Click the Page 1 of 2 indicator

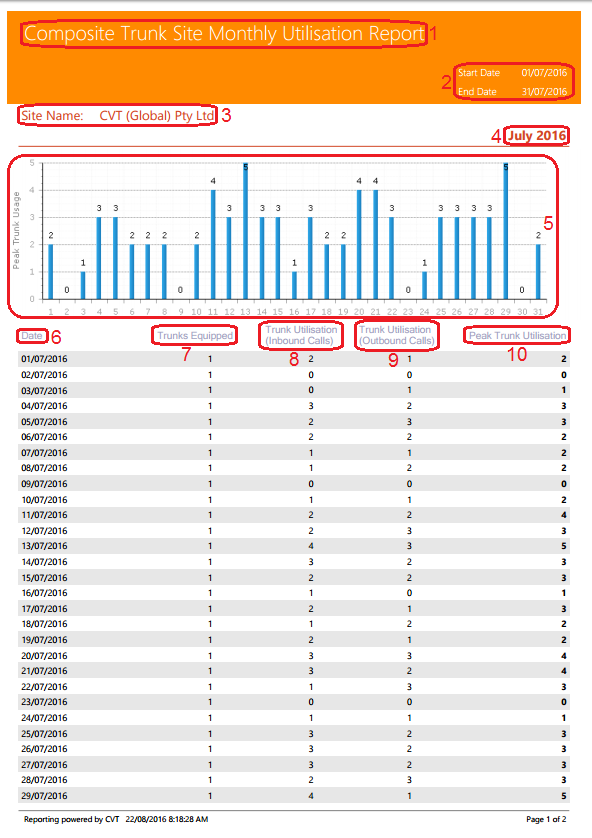click(x=546, y=819)
